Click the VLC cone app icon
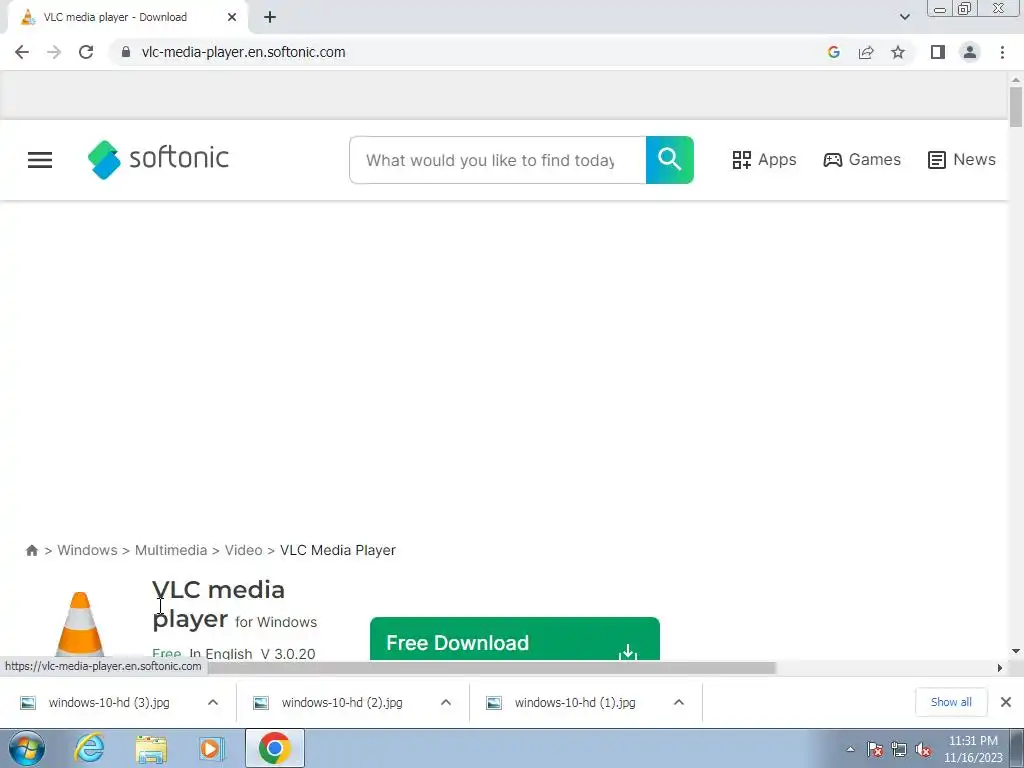This screenshot has height=768, width=1024. click(x=80, y=624)
